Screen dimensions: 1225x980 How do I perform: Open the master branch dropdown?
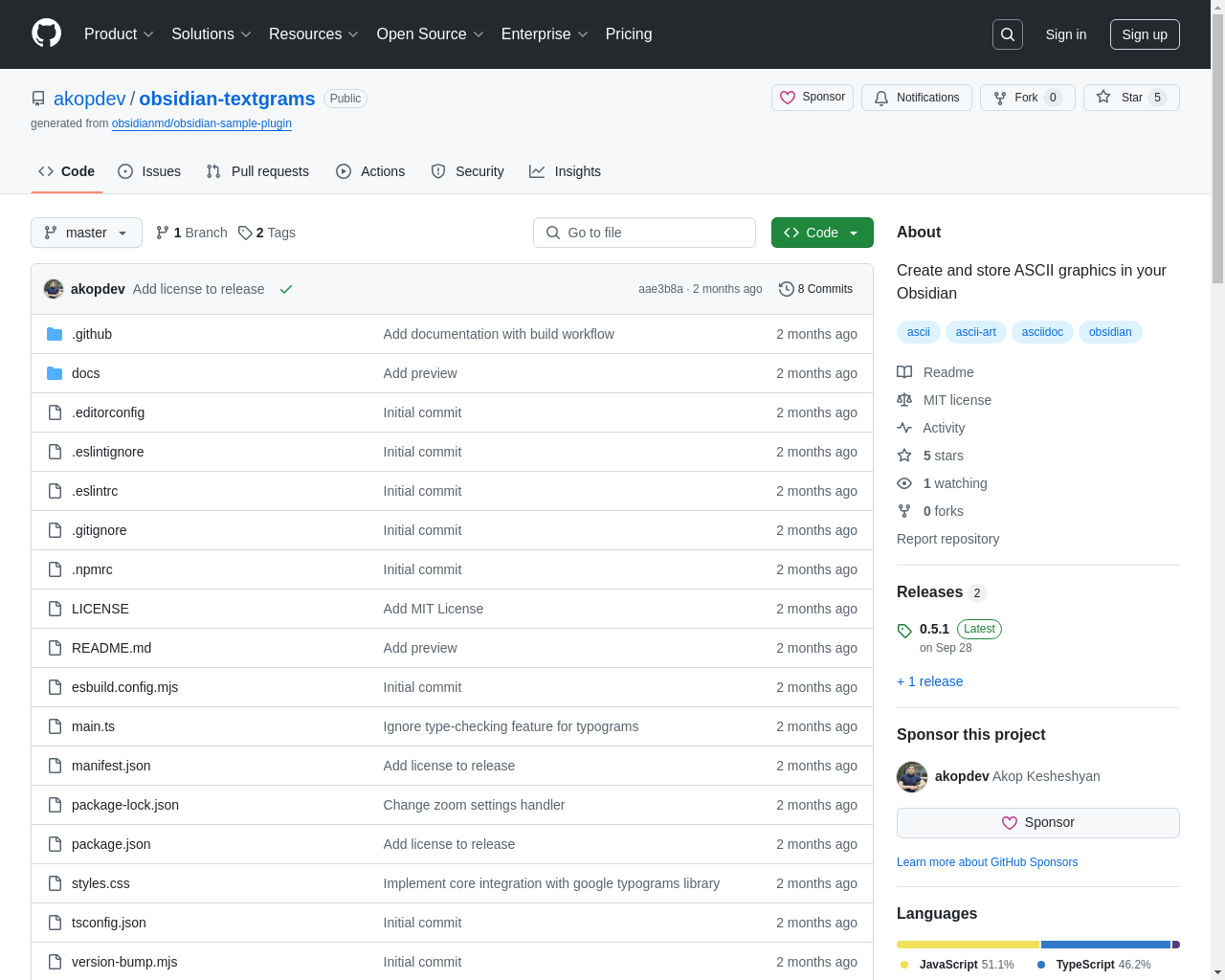tap(86, 233)
